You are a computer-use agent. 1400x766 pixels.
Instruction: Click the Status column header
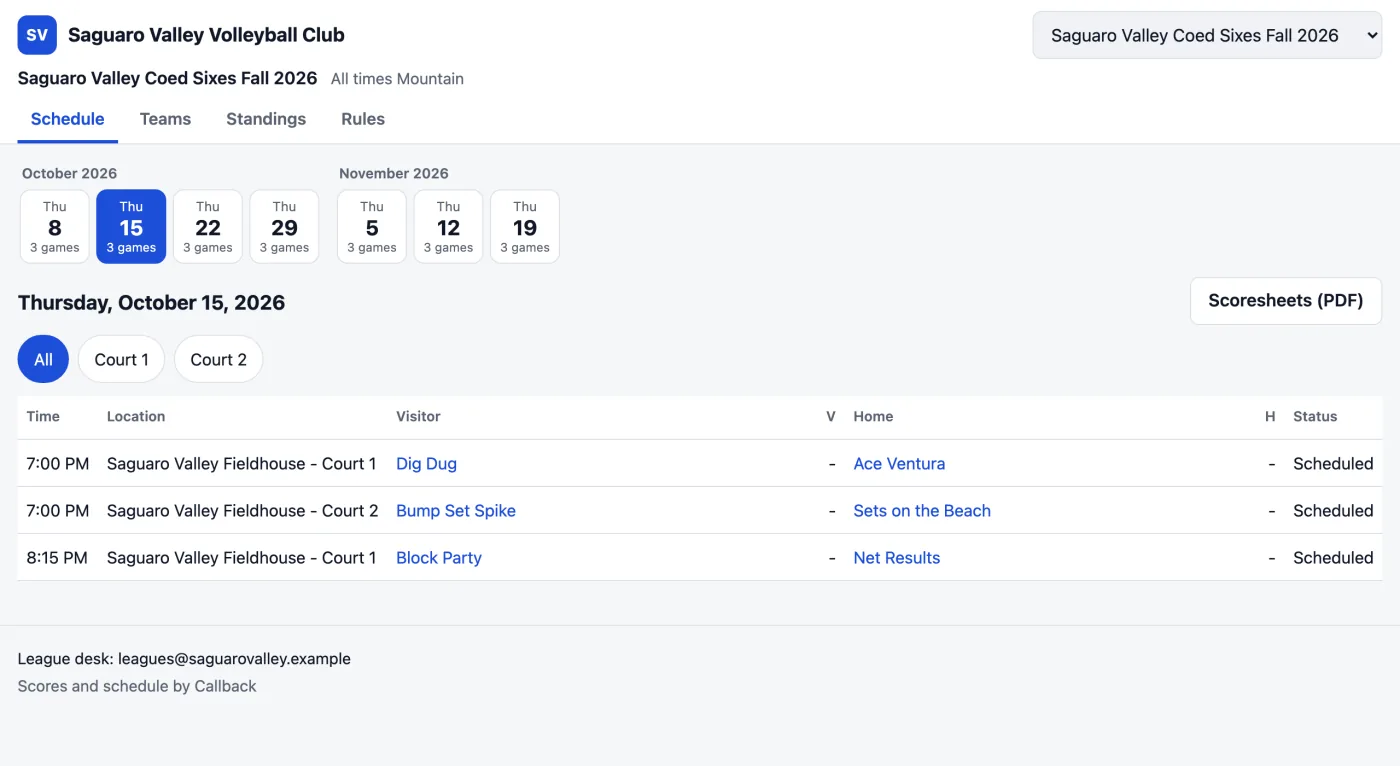(x=1315, y=417)
